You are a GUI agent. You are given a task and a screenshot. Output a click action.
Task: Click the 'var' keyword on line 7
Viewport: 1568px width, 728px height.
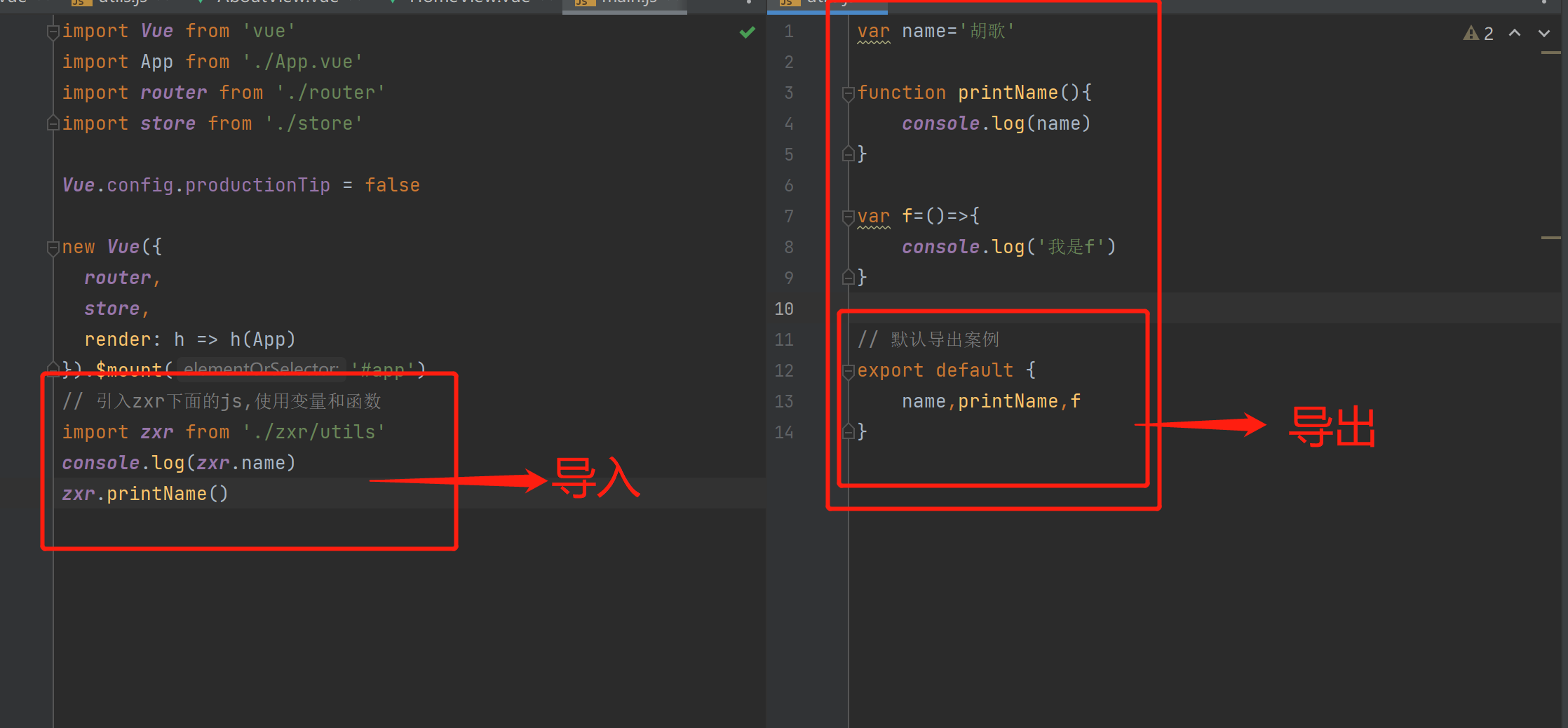pos(873,217)
